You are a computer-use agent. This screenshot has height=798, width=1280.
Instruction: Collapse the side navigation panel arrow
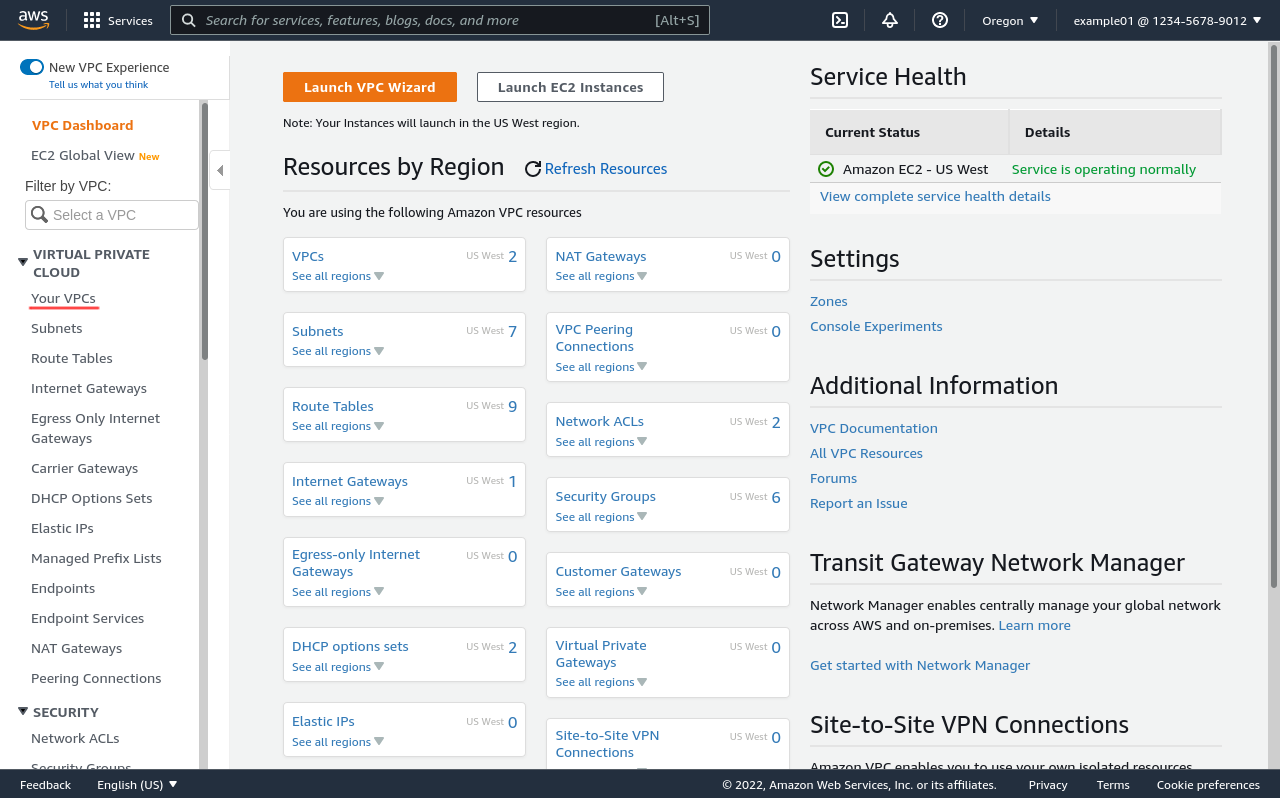220,170
